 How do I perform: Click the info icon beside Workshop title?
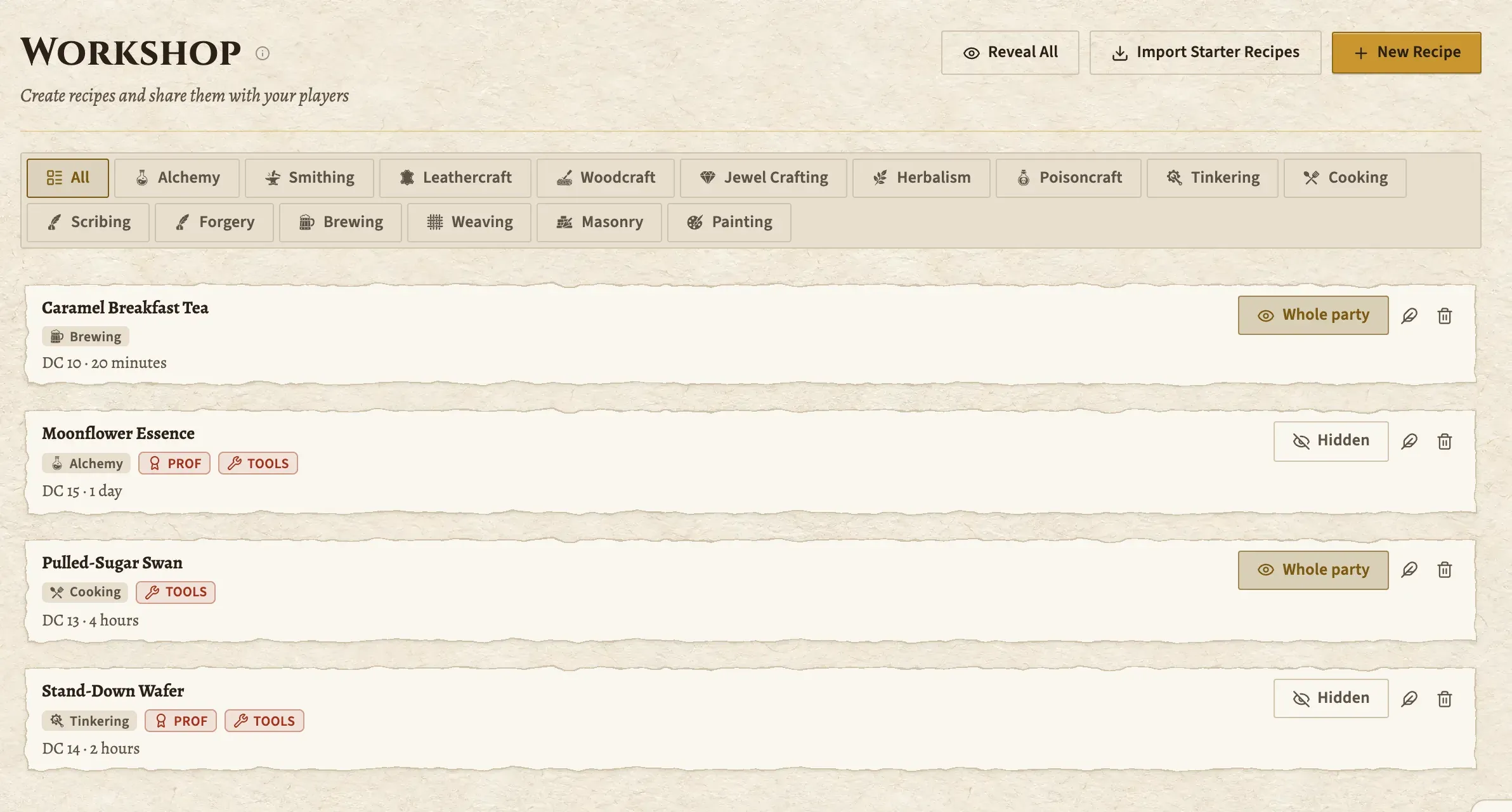pos(263,53)
